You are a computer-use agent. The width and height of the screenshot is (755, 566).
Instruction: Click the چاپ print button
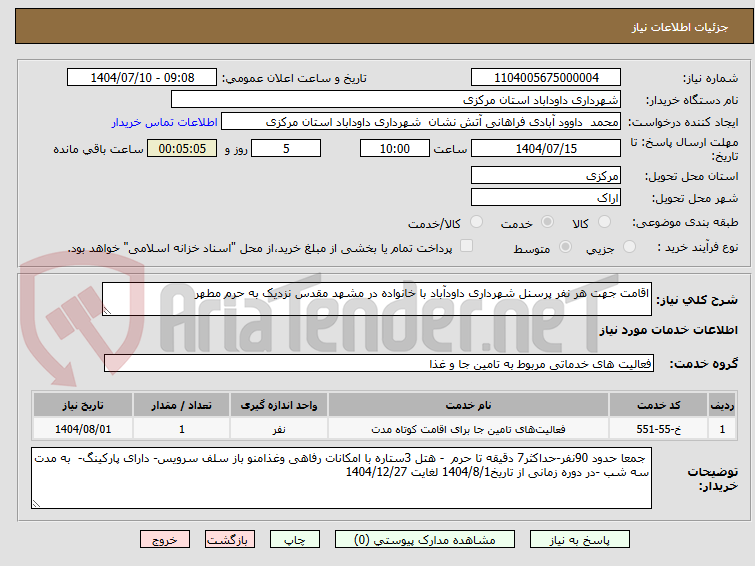coord(295,540)
